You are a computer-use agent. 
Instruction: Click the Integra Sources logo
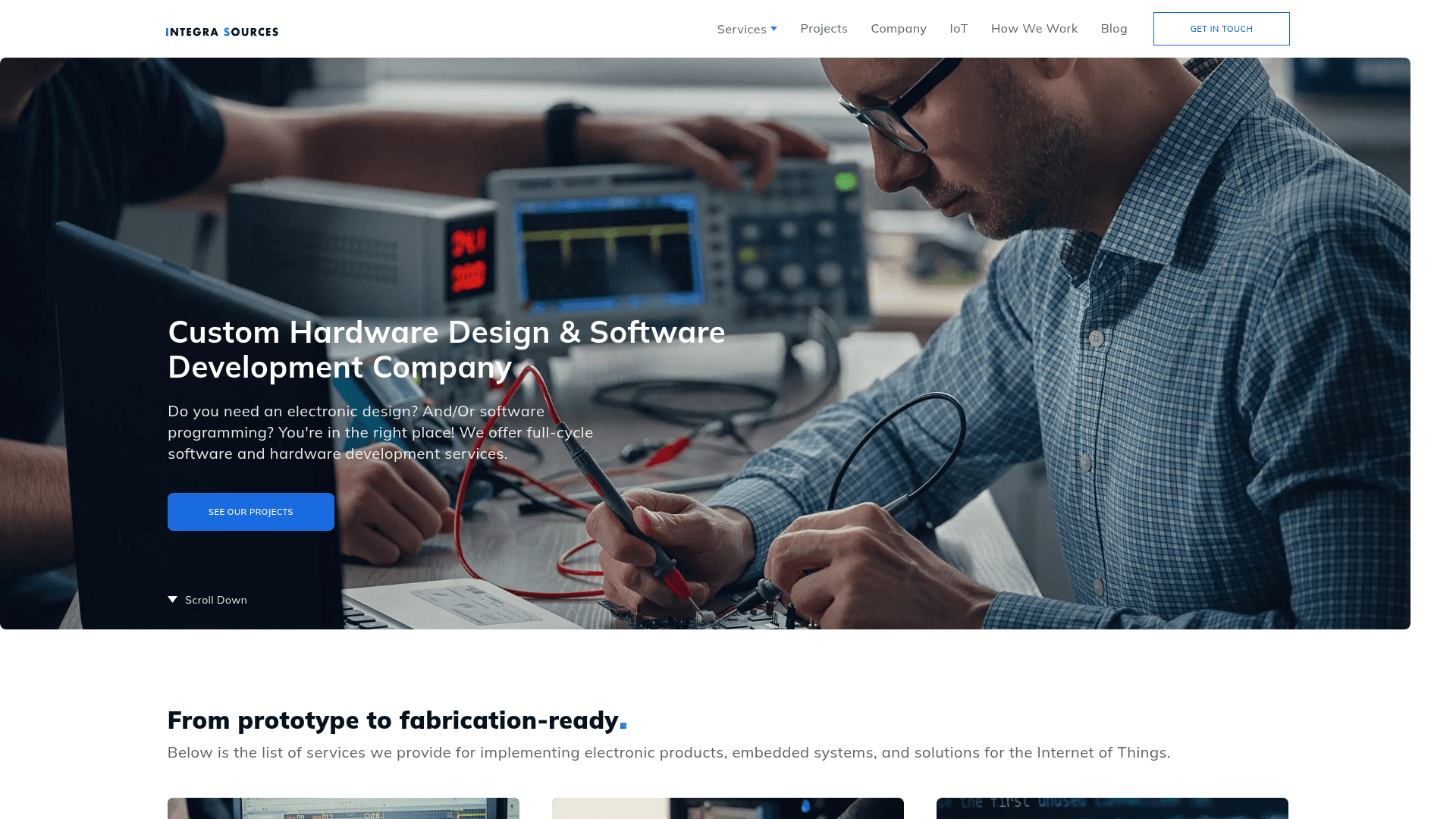click(221, 31)
